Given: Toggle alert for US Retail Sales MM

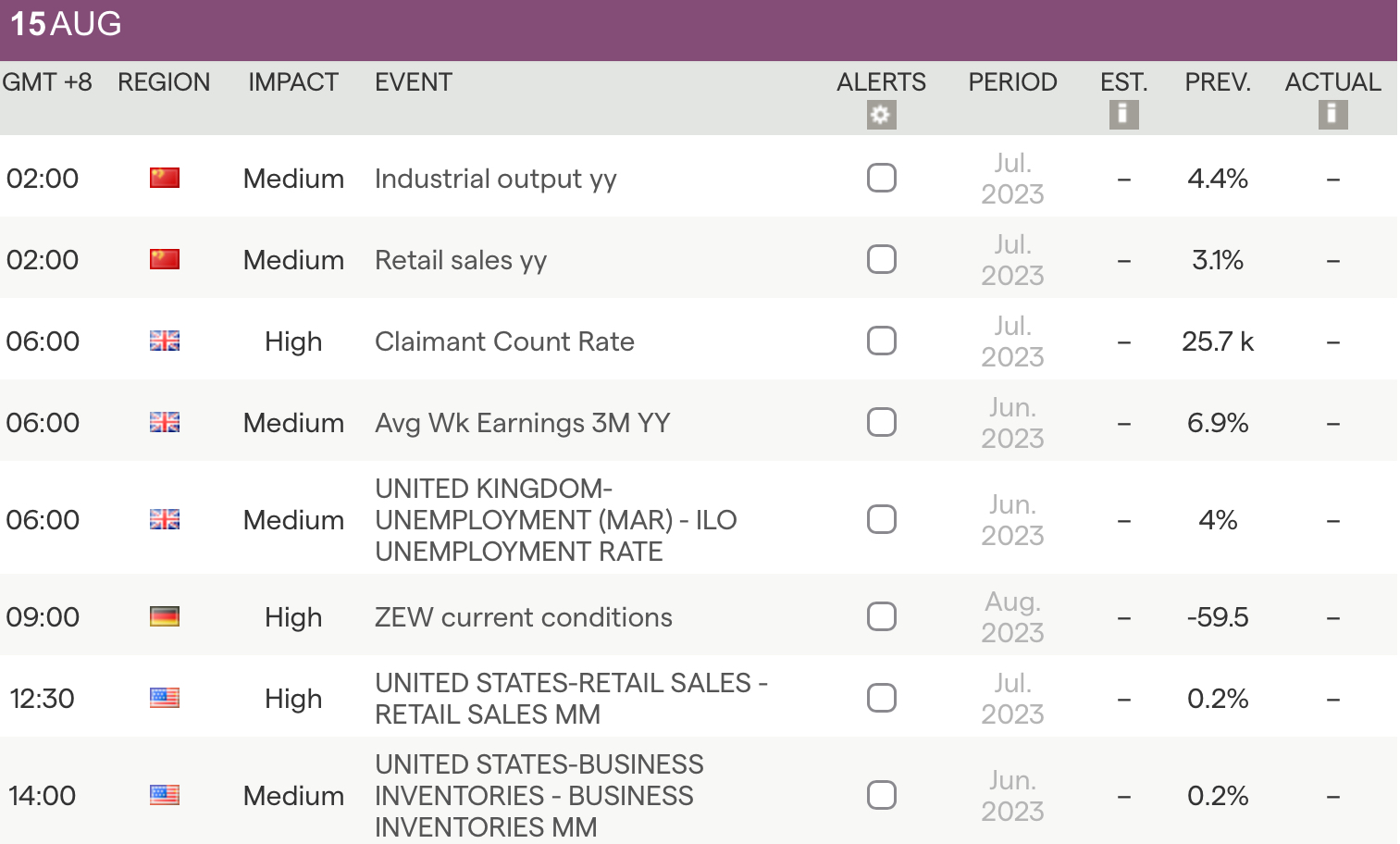Looking at the screenshot, I should point(882,698).
